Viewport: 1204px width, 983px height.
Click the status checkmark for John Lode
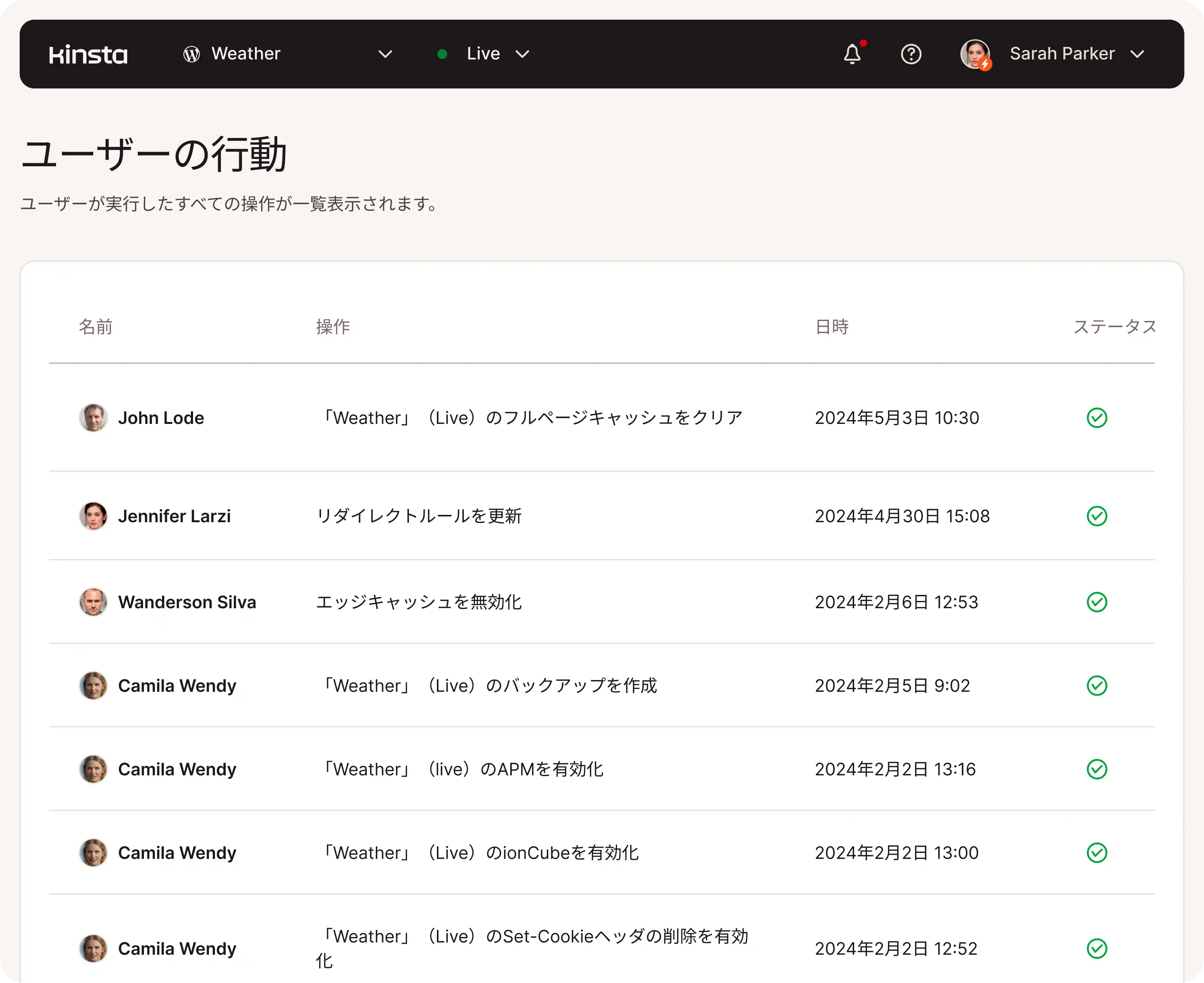(x=1096, y=418)
